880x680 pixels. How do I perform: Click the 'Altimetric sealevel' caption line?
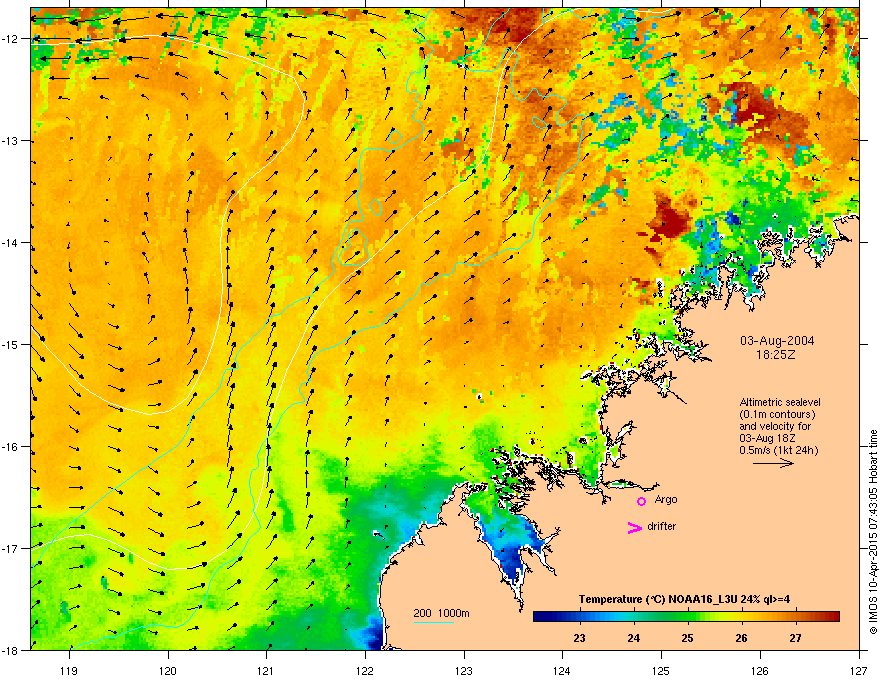point(780,402)
